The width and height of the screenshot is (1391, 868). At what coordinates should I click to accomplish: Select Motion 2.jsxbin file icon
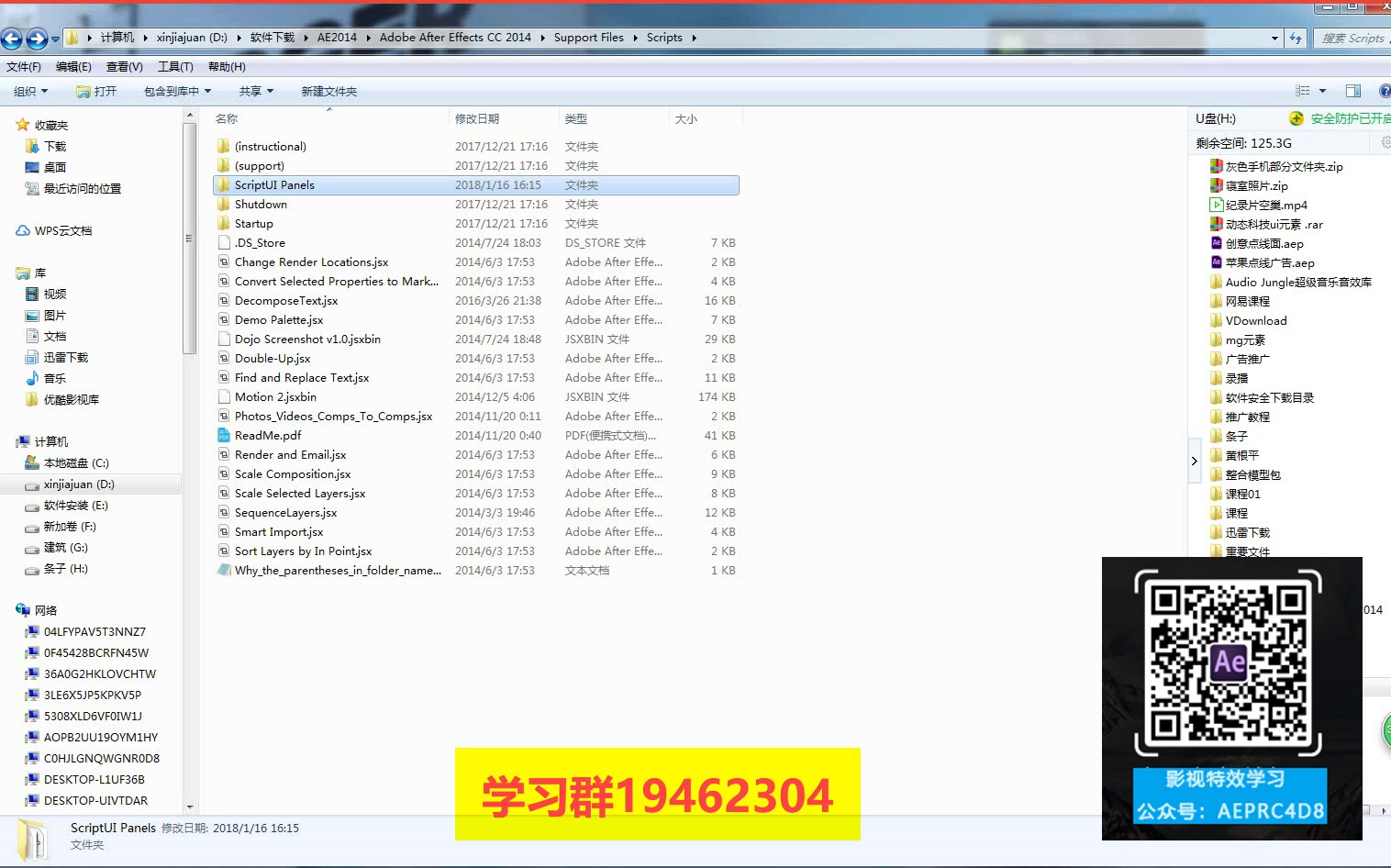coord(223,397)
